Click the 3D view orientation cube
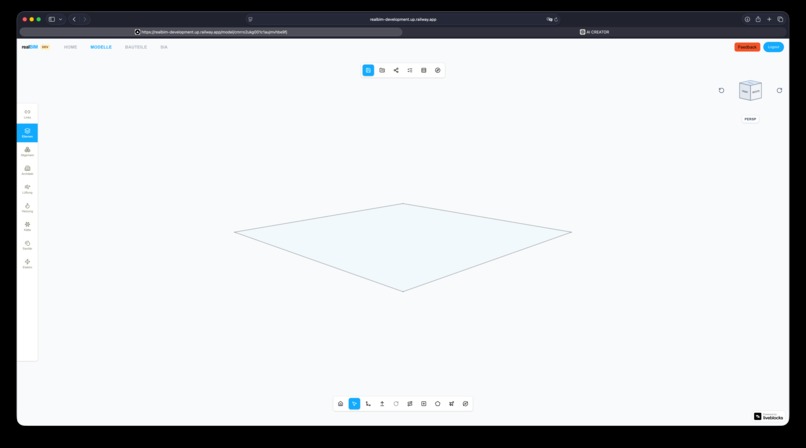 point(750,90)
